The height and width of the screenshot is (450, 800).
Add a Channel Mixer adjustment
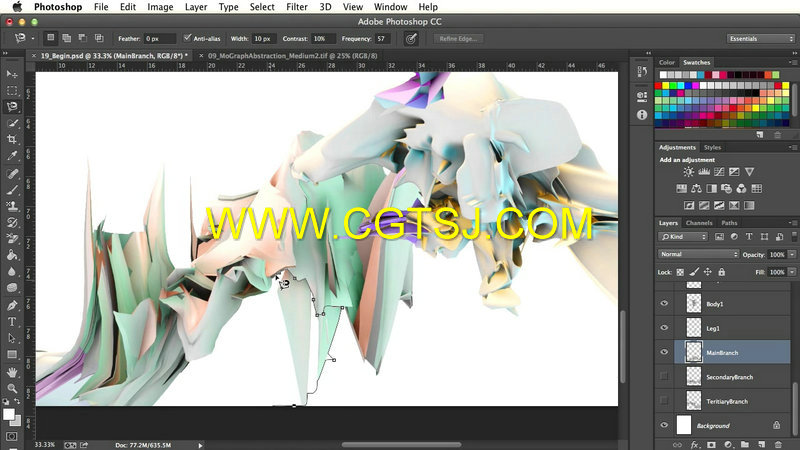pos(741,189)
